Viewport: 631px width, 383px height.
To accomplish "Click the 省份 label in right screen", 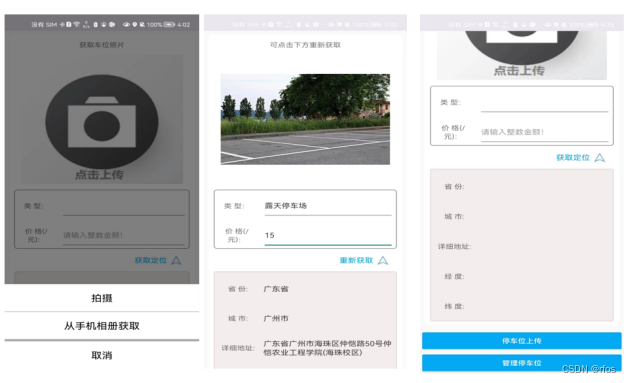I will click(454, 187).
